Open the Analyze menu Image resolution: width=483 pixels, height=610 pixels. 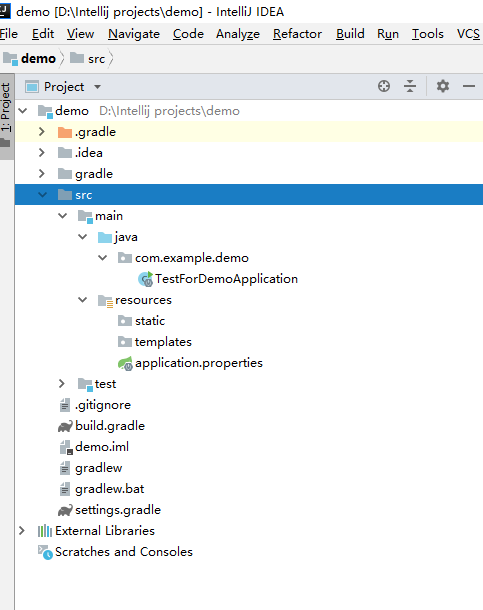(x=238, y=34)
